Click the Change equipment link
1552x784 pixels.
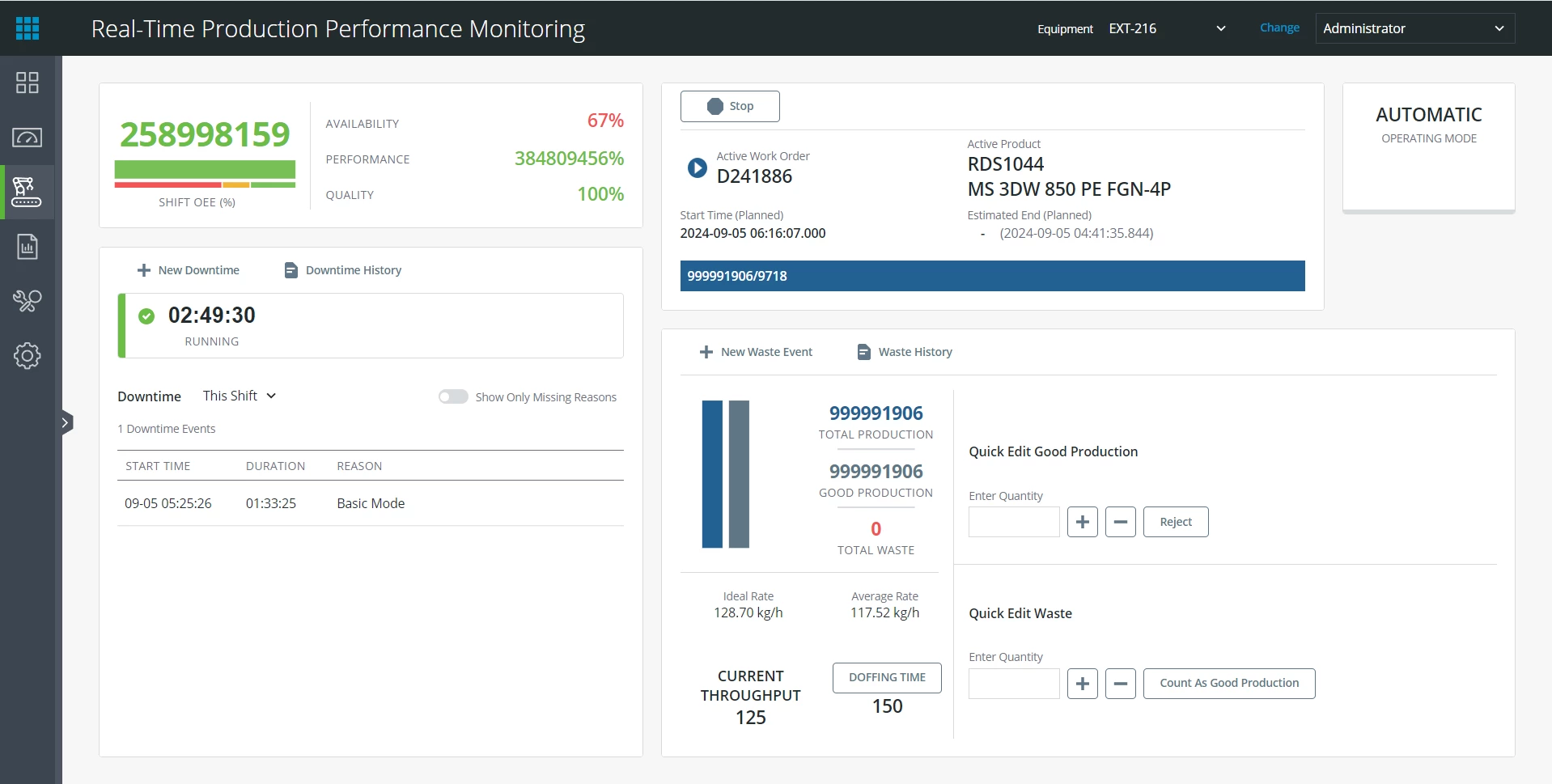pos(1279,28)
